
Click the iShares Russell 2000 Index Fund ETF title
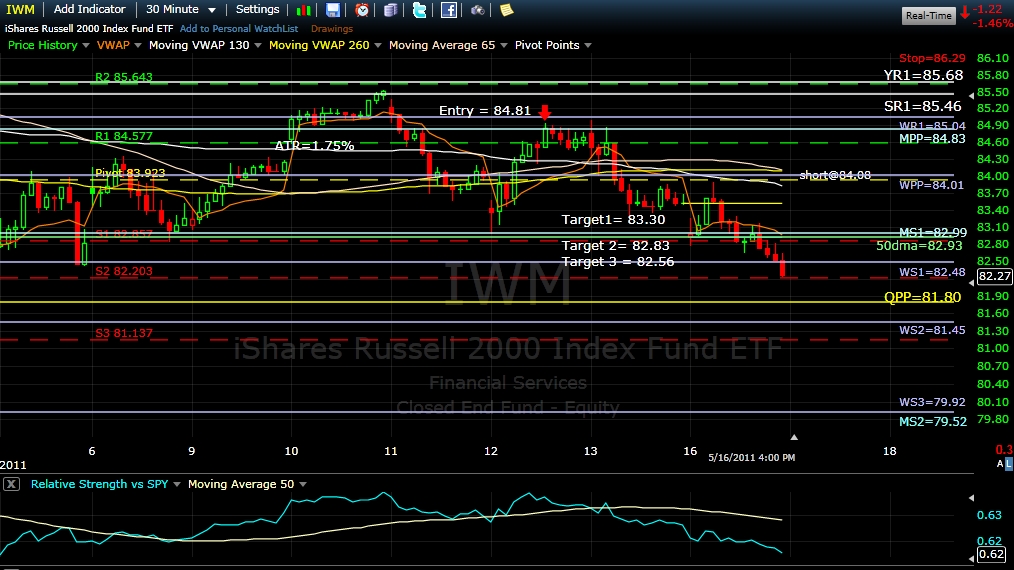coord(89,28)
